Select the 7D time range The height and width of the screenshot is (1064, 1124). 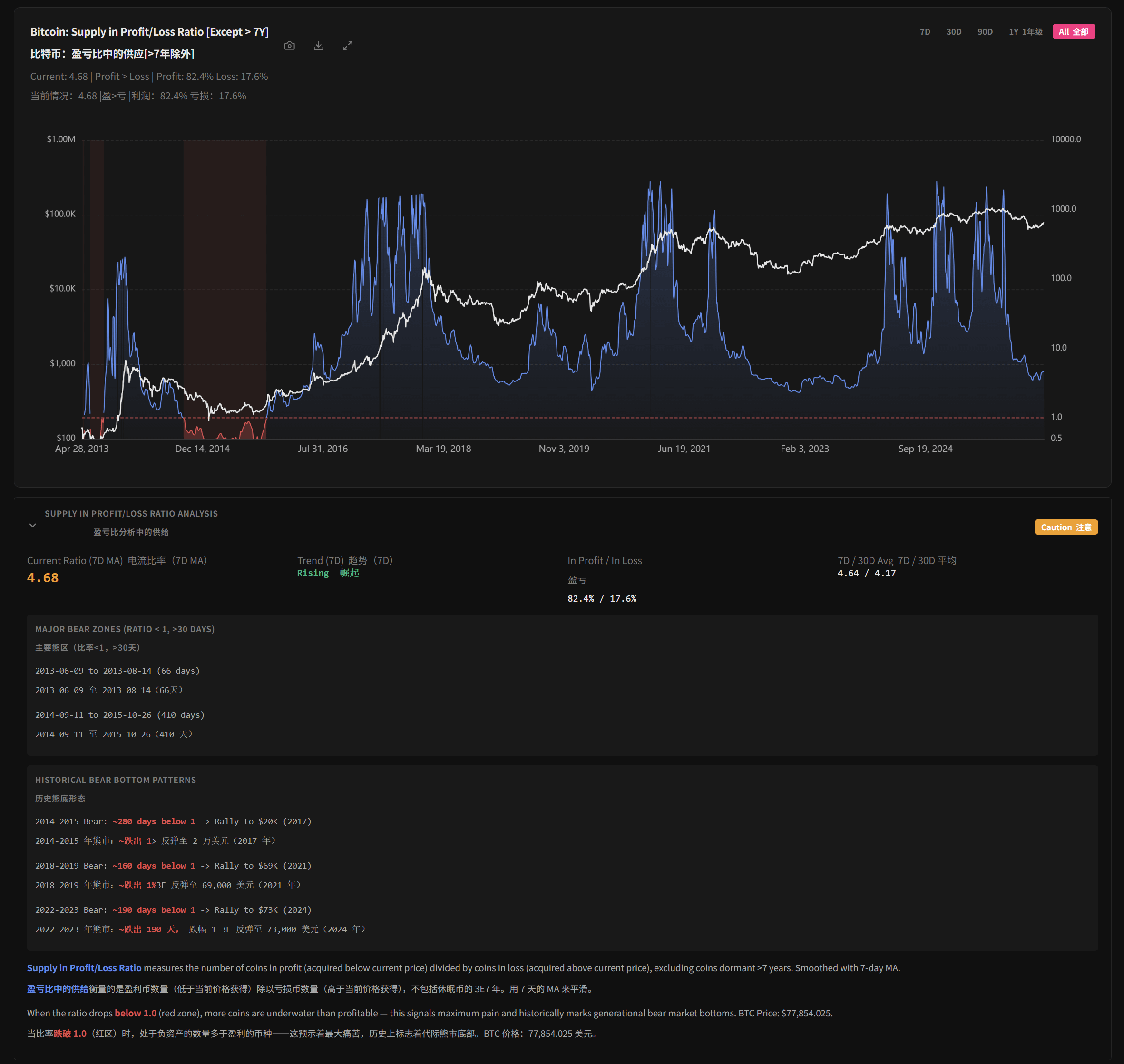coord(925,32)
